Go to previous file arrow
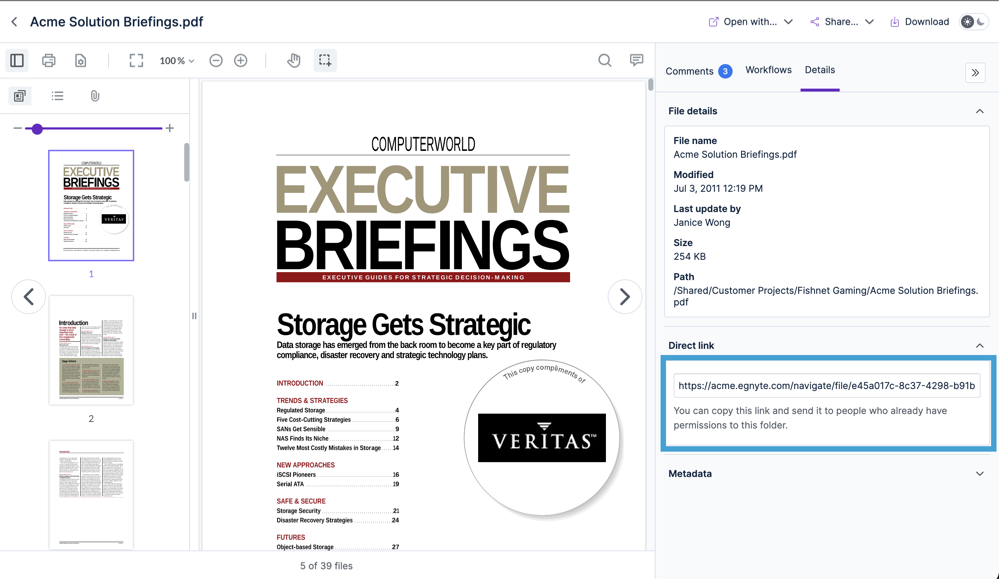This screenshot has height=579, width=999. (29, 297)
